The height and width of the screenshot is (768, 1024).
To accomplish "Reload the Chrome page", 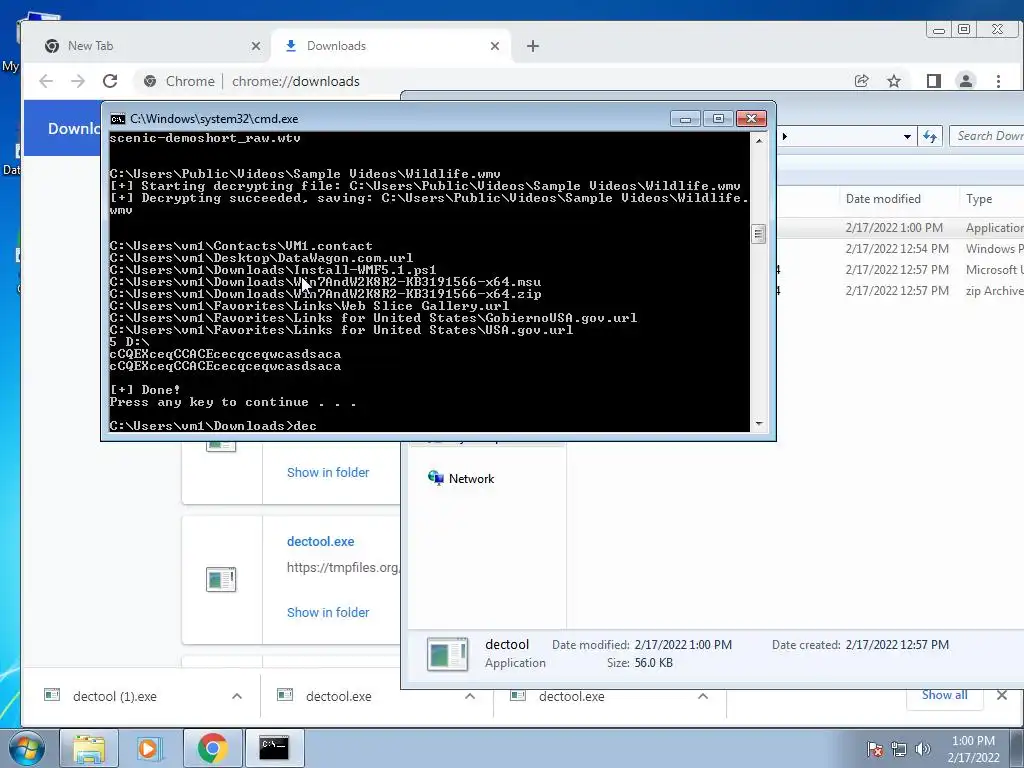I will coord(110,81).
